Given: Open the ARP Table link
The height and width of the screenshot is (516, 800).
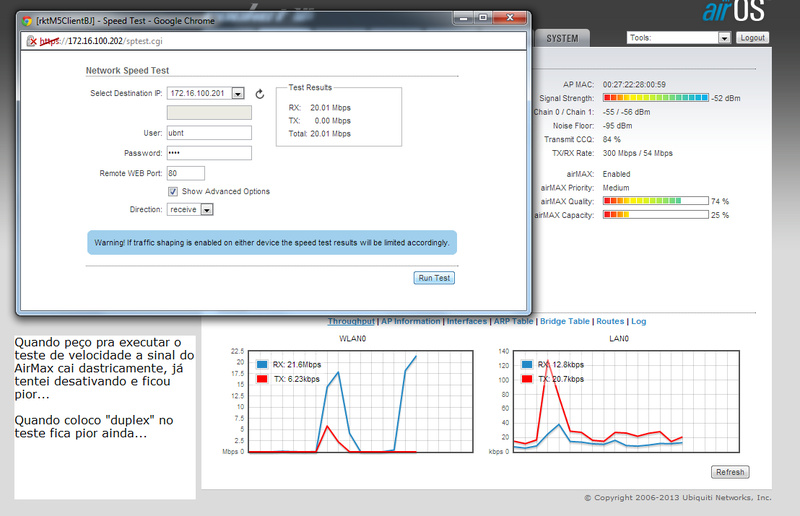Looking at the screenshot, I should coord(513,321).
